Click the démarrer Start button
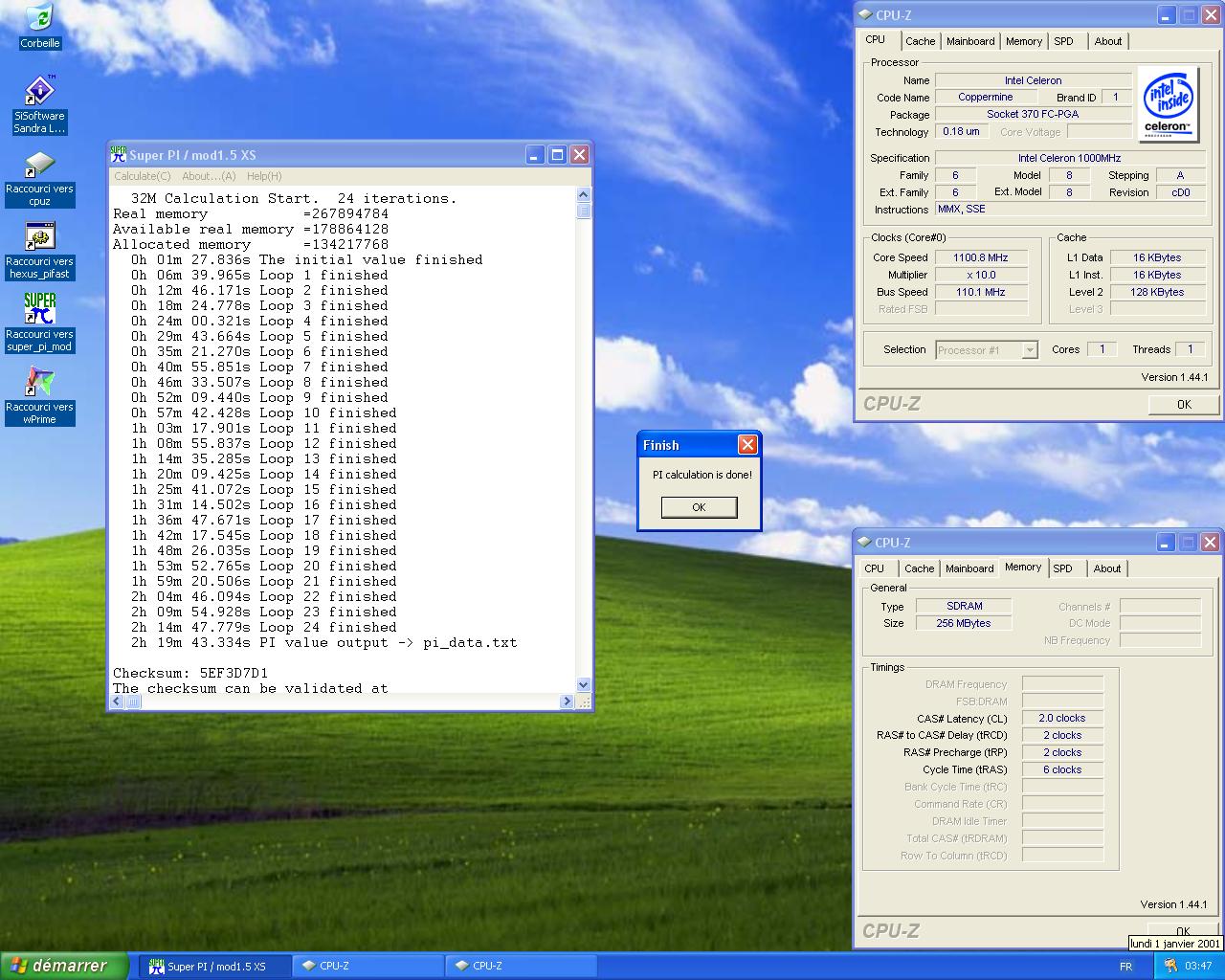1225x980 pixels. [x=64, y=966]
